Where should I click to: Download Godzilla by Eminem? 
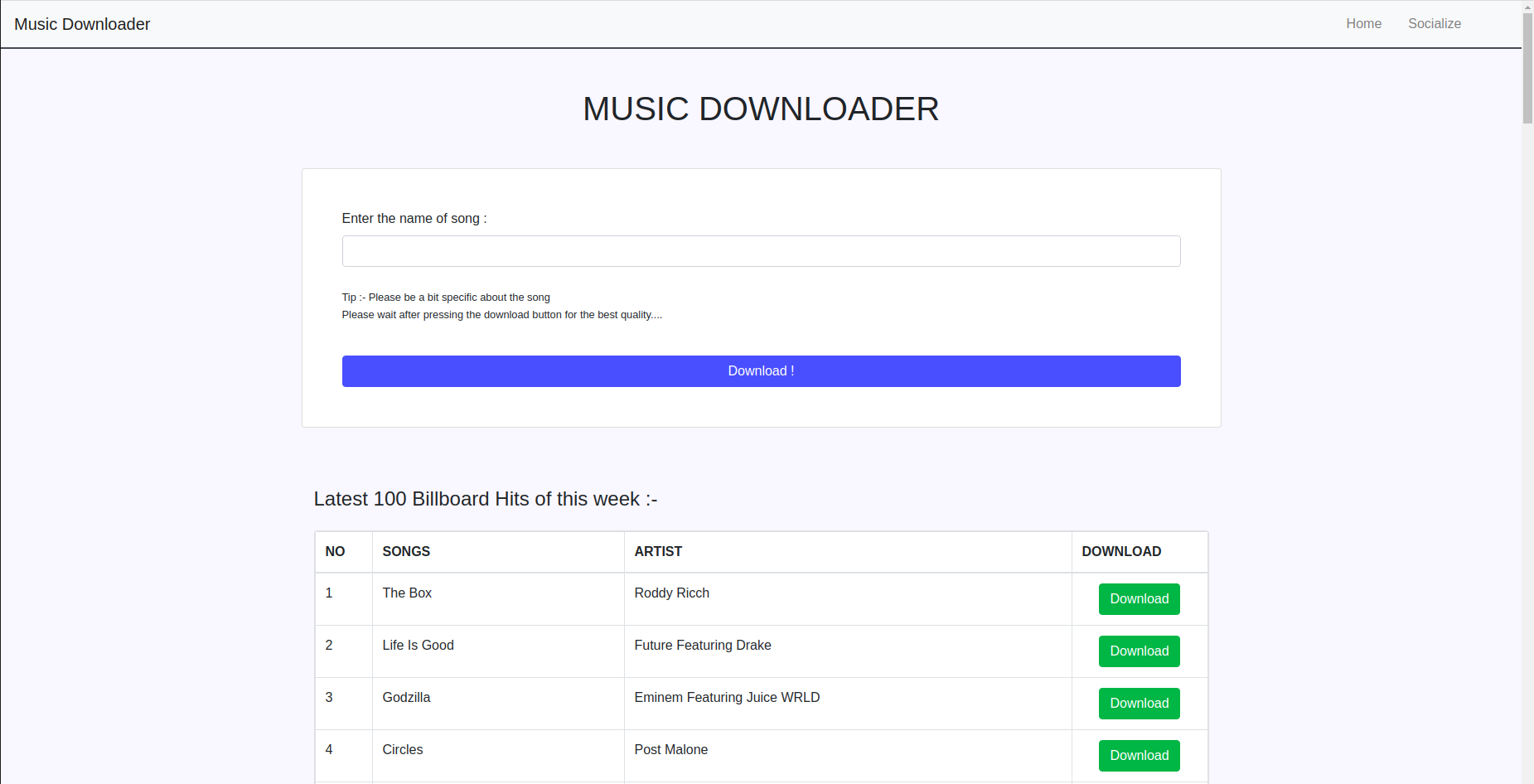point(1139,703)
